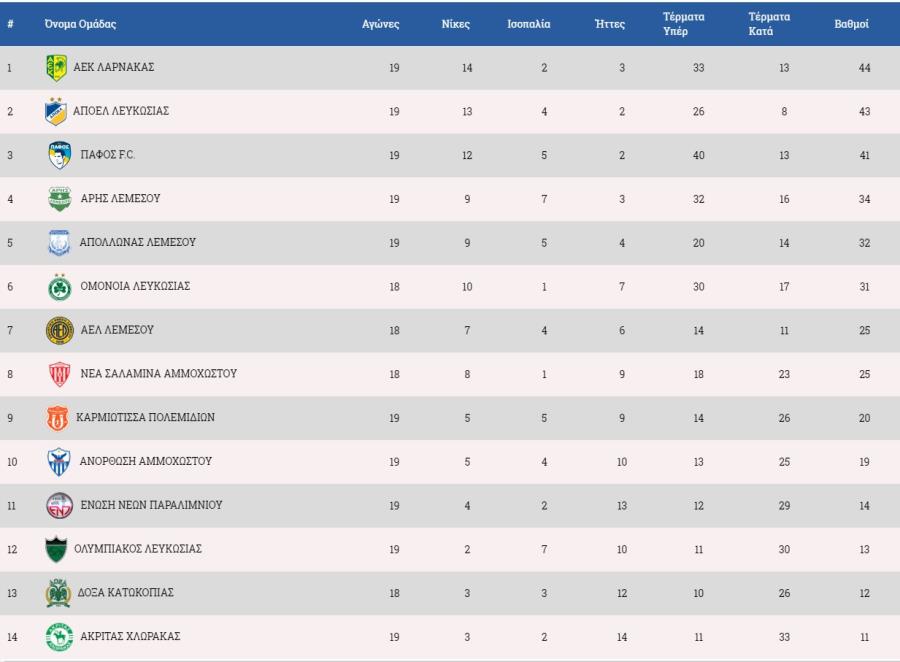Click the ΑΕΚ ΛΑΡΝΑΚΑΣ team crest
Screen dimensions: 900x662
(x=56, y=68)
